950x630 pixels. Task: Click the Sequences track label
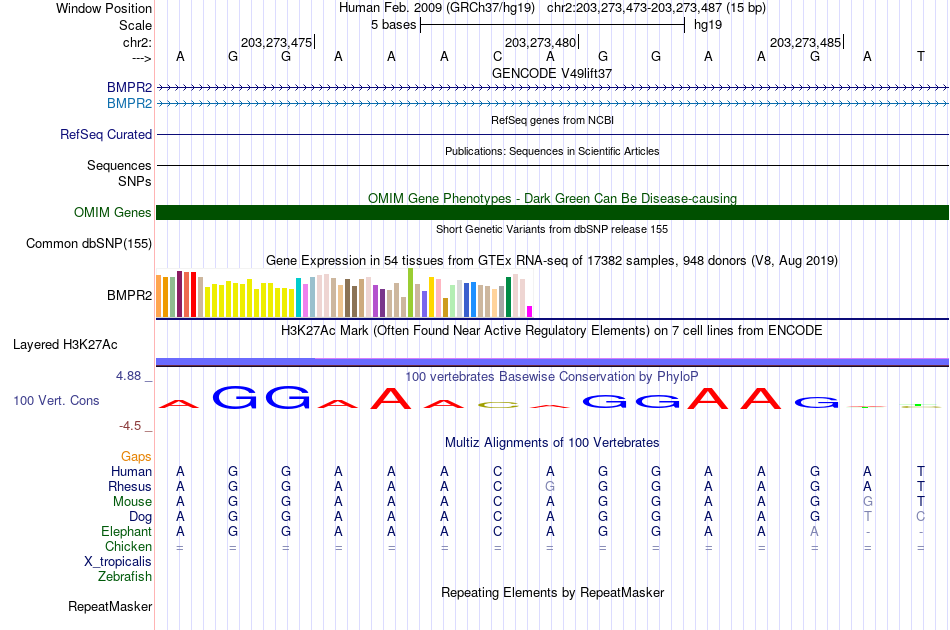[119, 165]
